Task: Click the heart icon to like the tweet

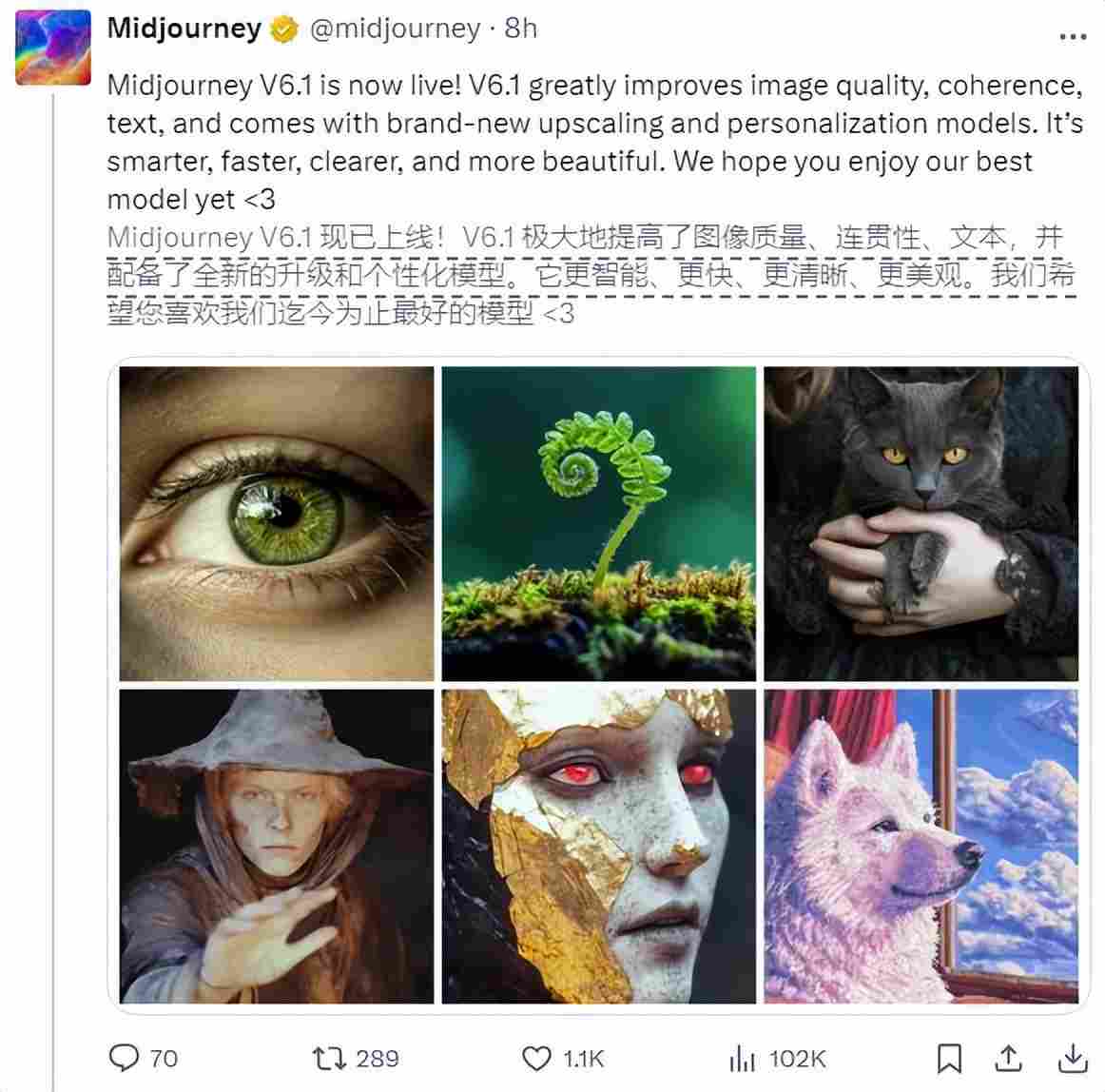Action: pos(534,1057)
